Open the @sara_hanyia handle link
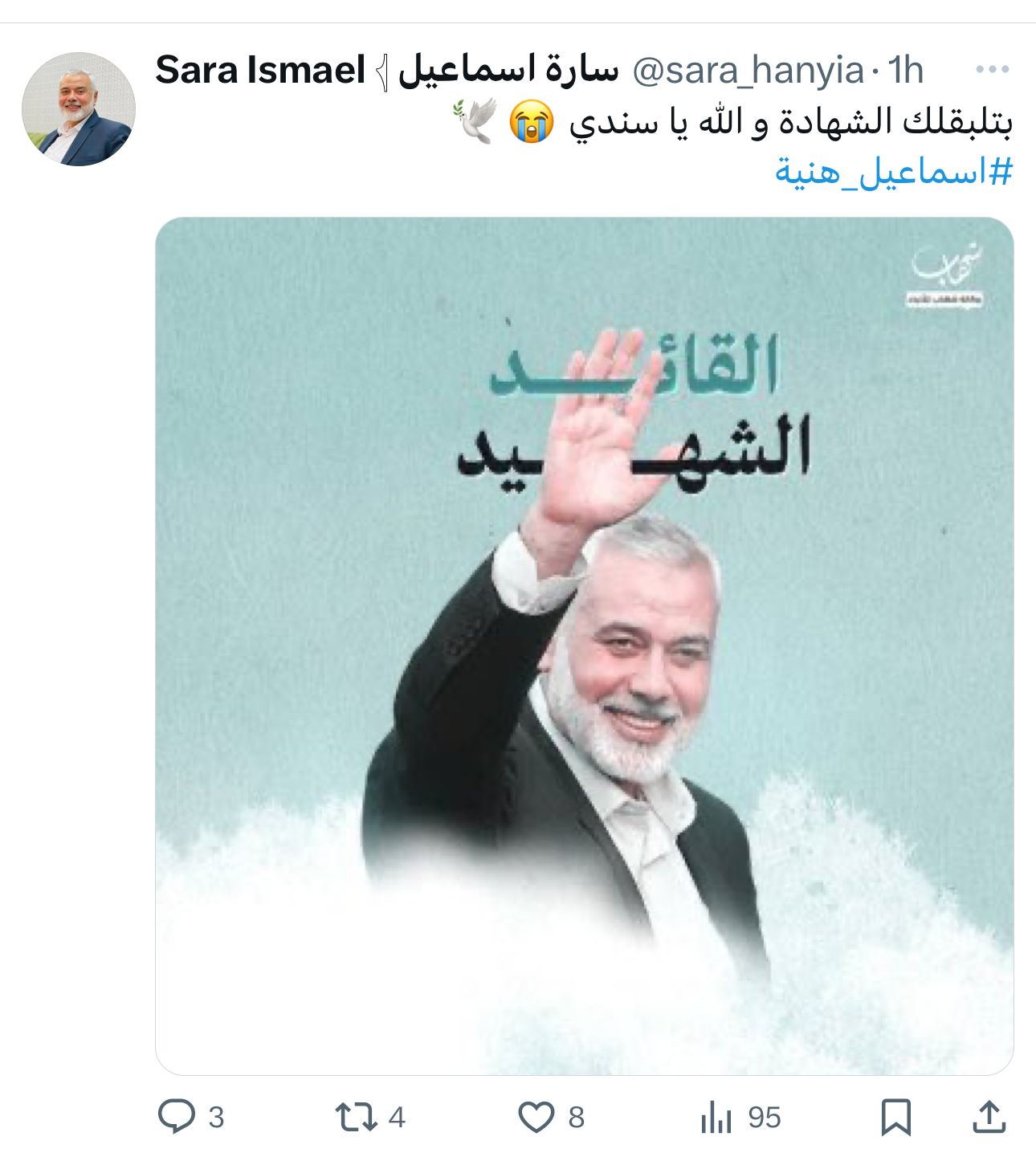The width and height of the screenshot is (1036, 1165). tap(748, 71)
